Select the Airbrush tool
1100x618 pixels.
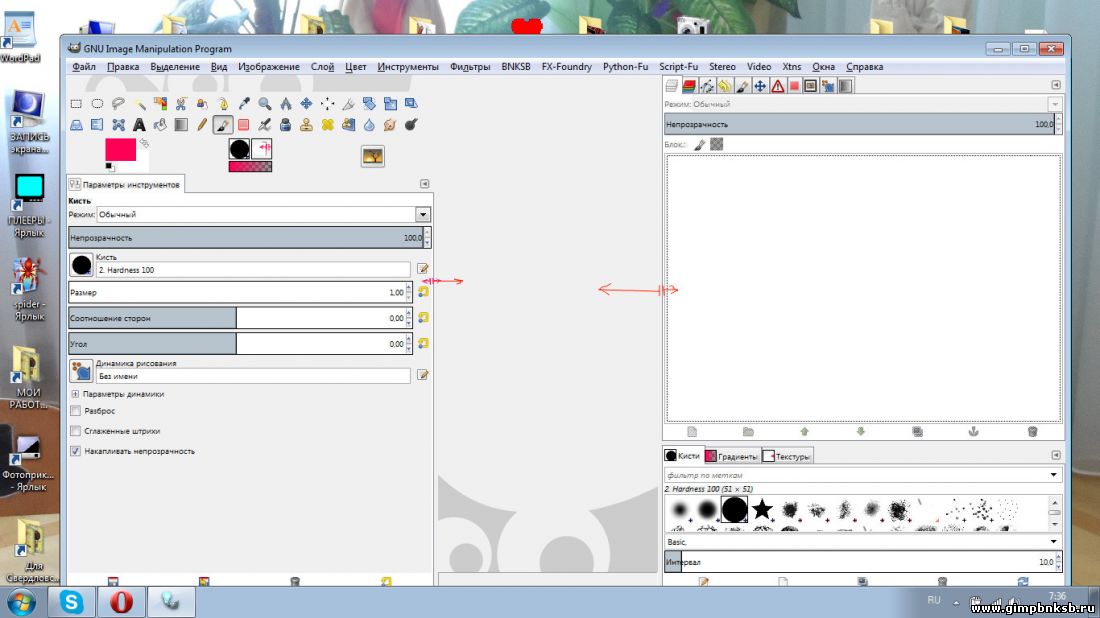pyautogui.click(x=264, y=125)
